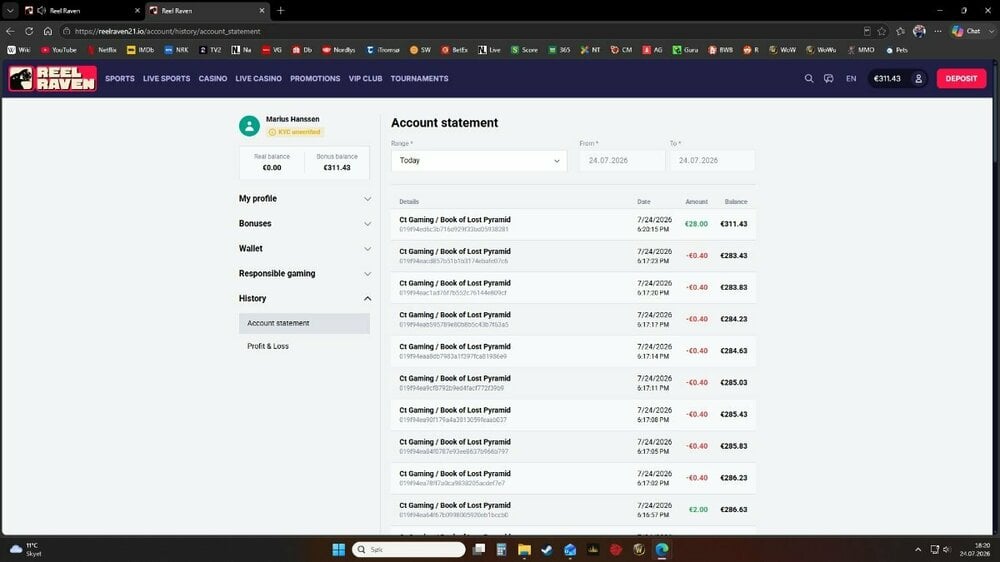Expand the My profile section

coord(305,198)
